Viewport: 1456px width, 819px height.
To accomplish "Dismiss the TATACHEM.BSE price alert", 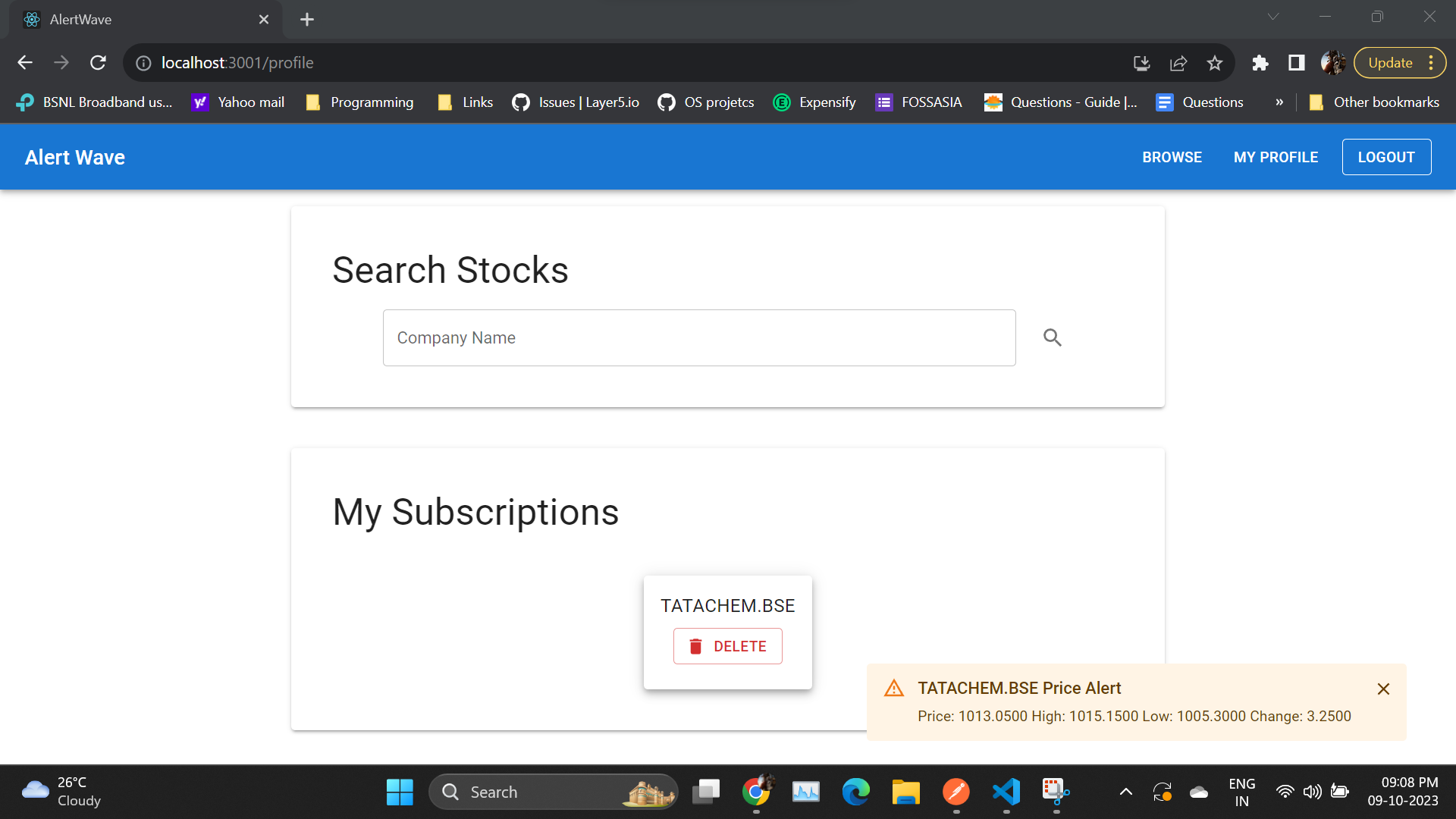I will [1383, 689].
